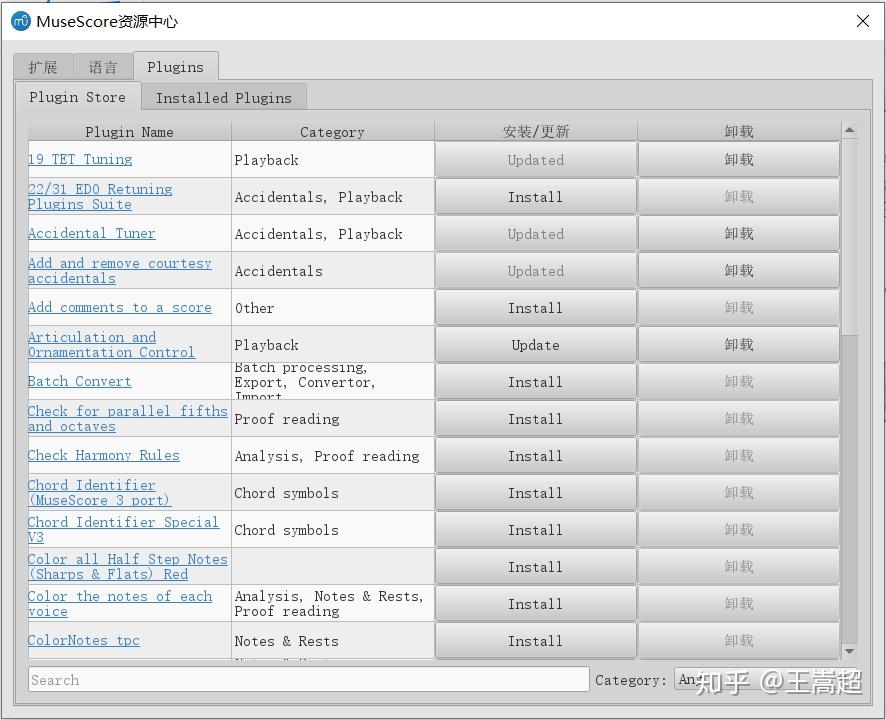Update the Articulation and Ornamentation Control plugin

point(535,344)
